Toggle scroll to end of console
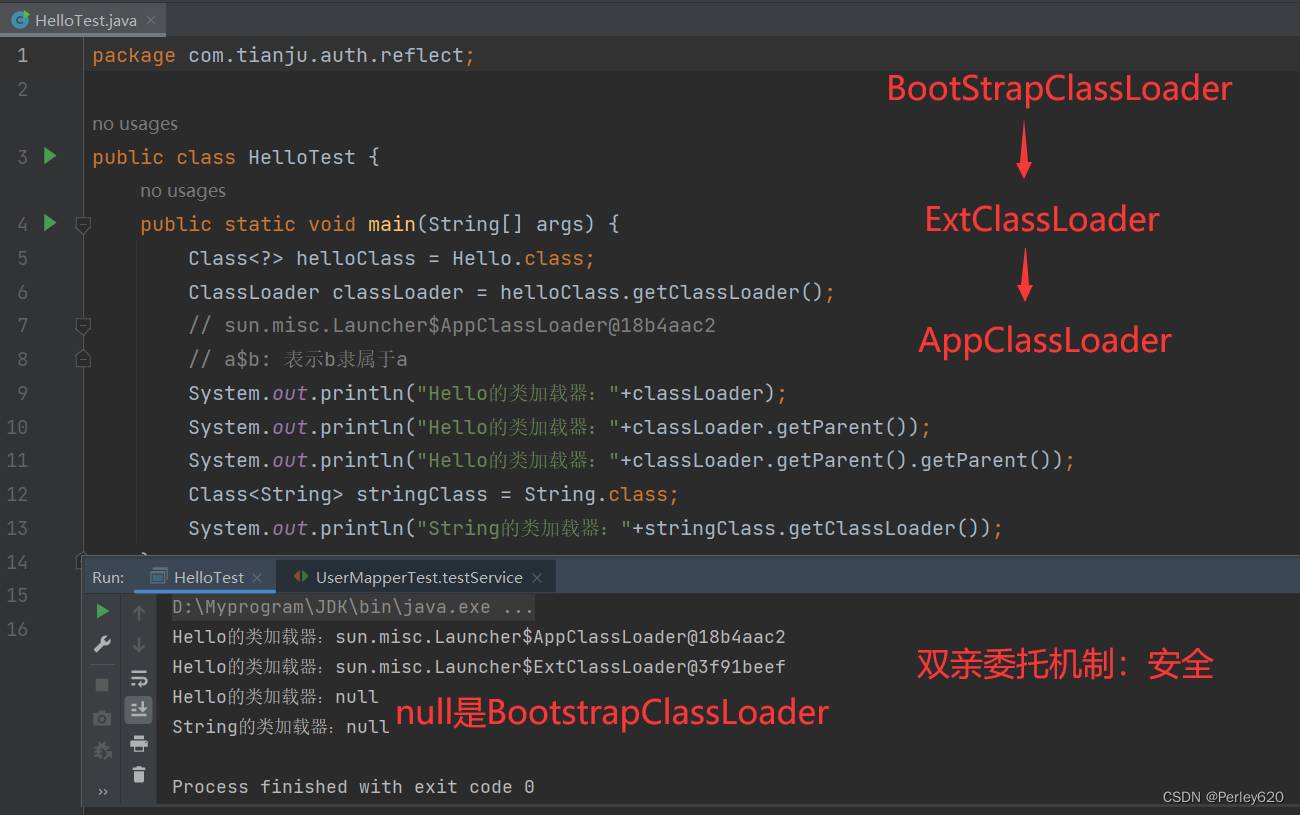This screenshot has height=815, width=1300. (139, 710)
